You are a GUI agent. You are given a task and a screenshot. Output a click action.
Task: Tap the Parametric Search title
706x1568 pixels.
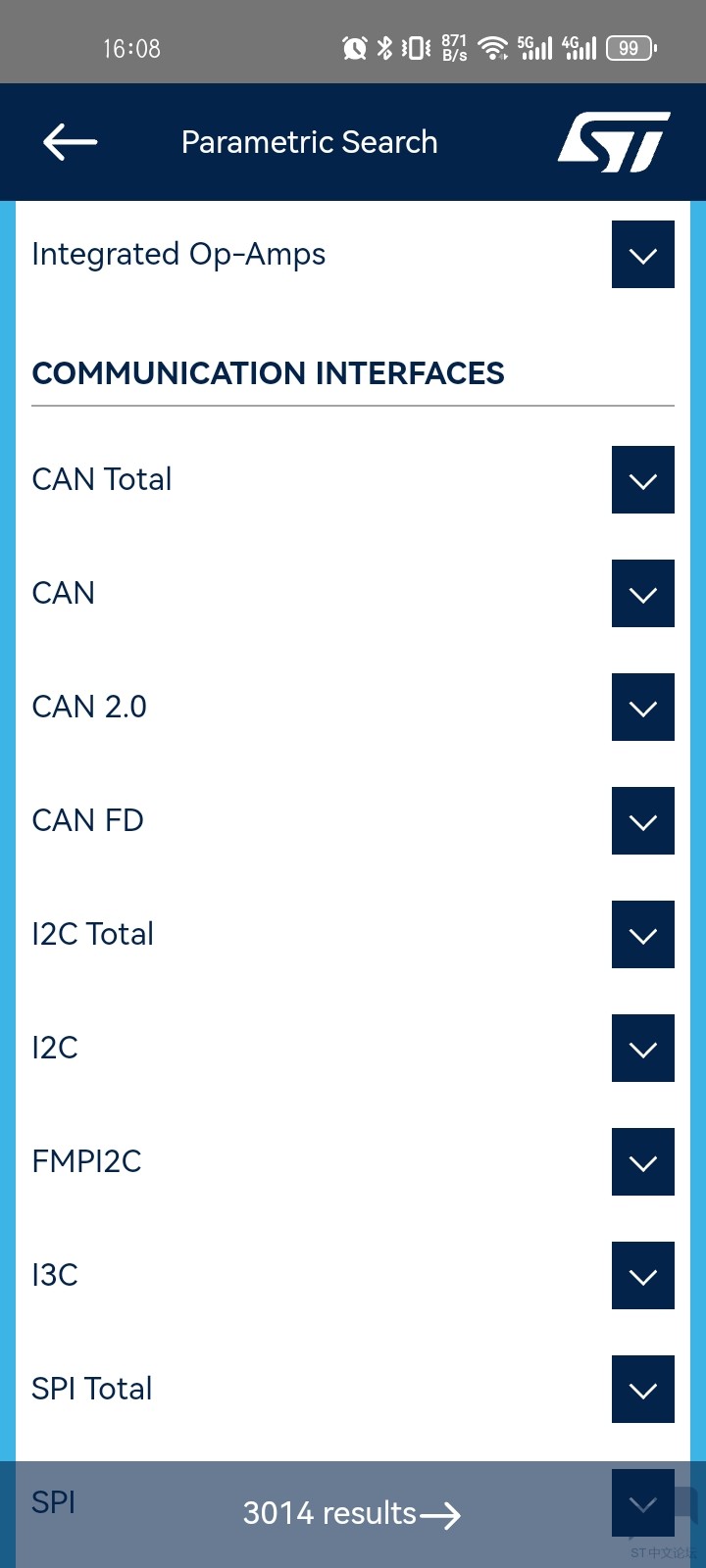tap(310, 142)
